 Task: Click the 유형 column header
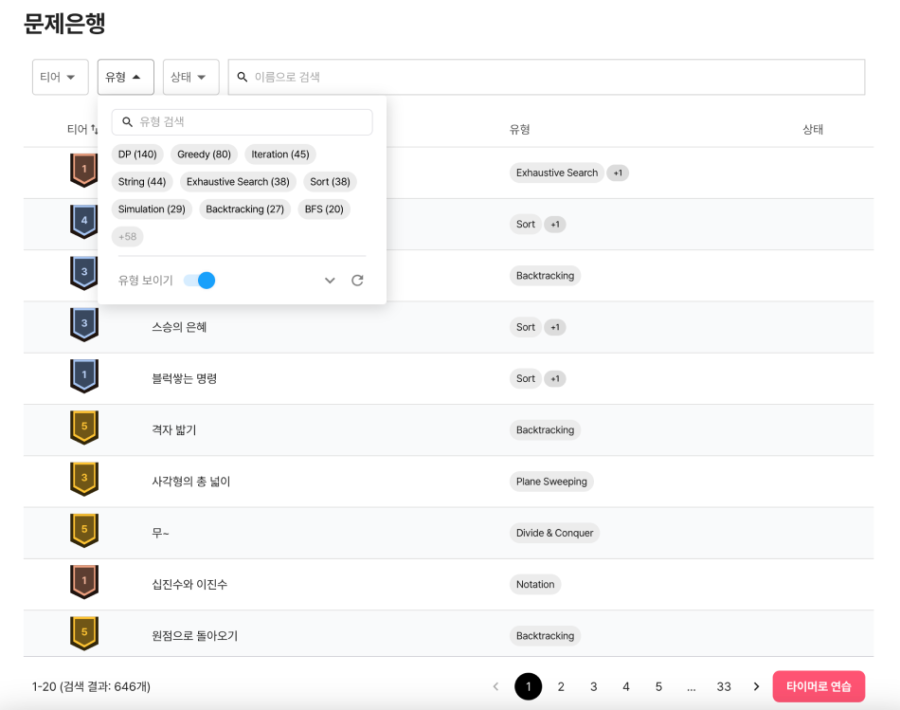[x=519, y=130]
